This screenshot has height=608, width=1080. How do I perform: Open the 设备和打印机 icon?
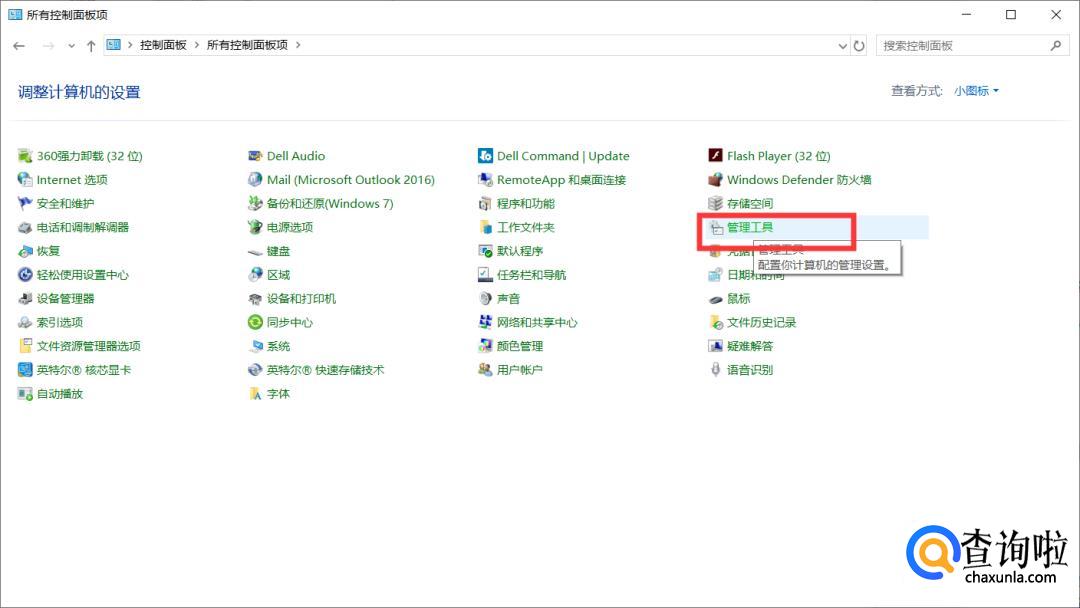(255, 299)
